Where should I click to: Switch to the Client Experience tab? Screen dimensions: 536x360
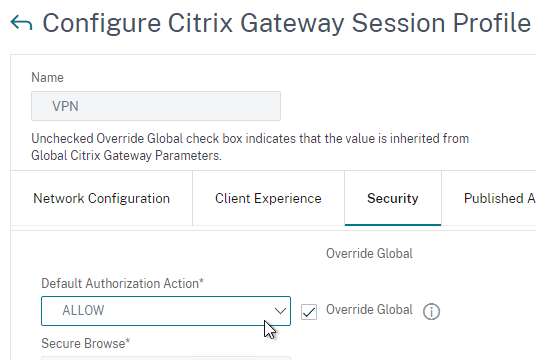tap(268, 198)
